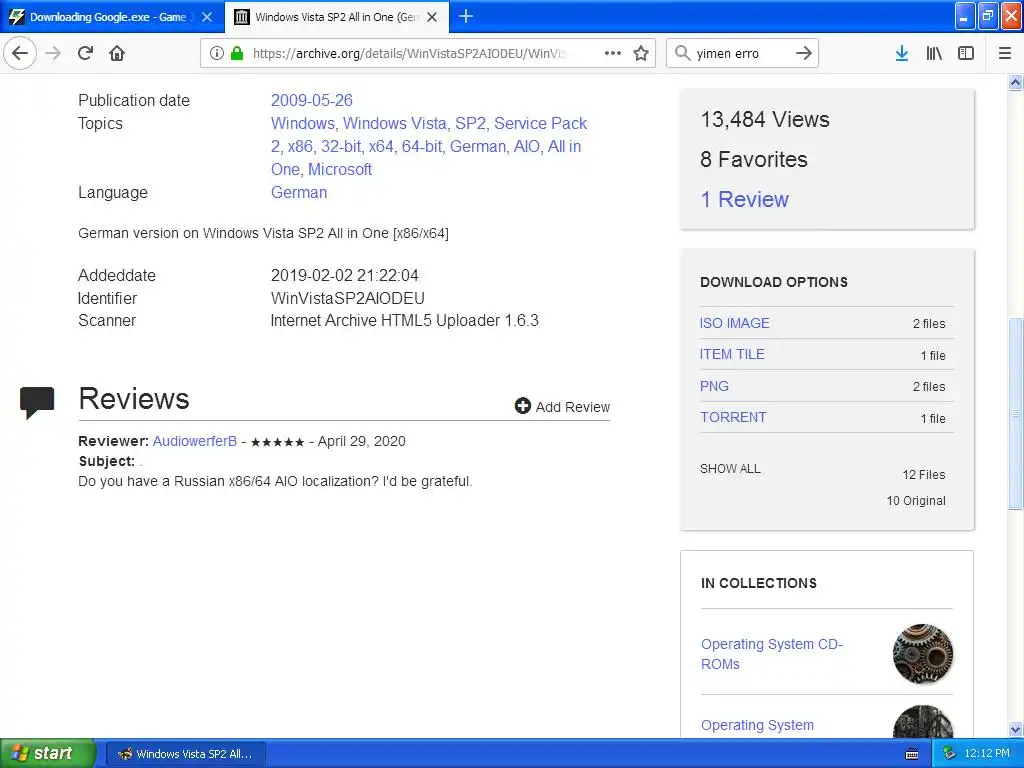Viewport: 1024px width, 768px height.
Task: Click the address bar URL
Action: 409,53
